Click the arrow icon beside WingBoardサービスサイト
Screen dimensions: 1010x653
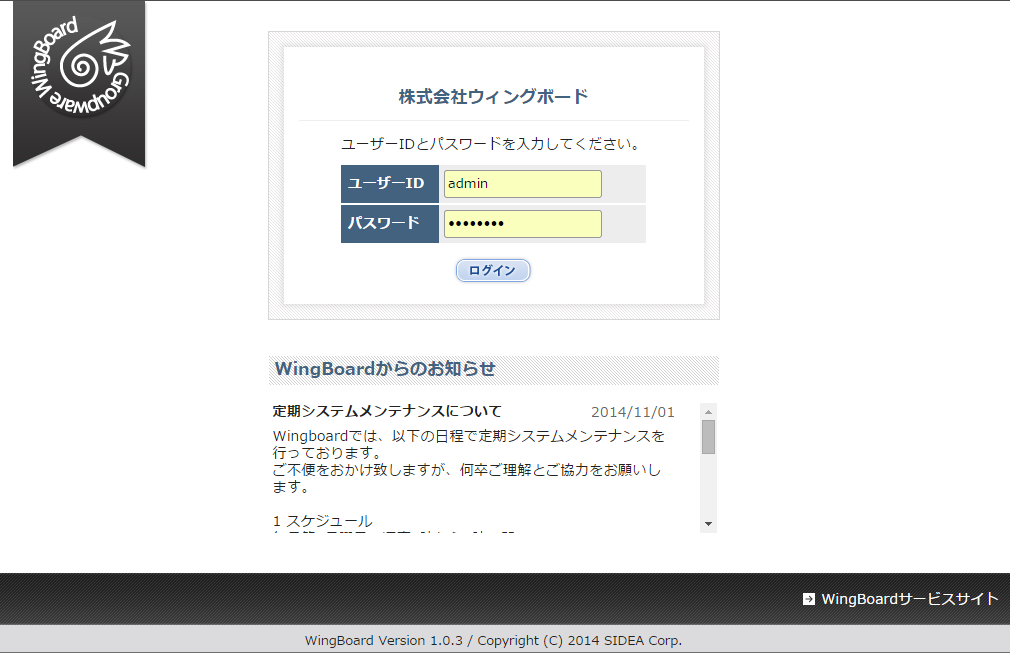pos(808,599)
